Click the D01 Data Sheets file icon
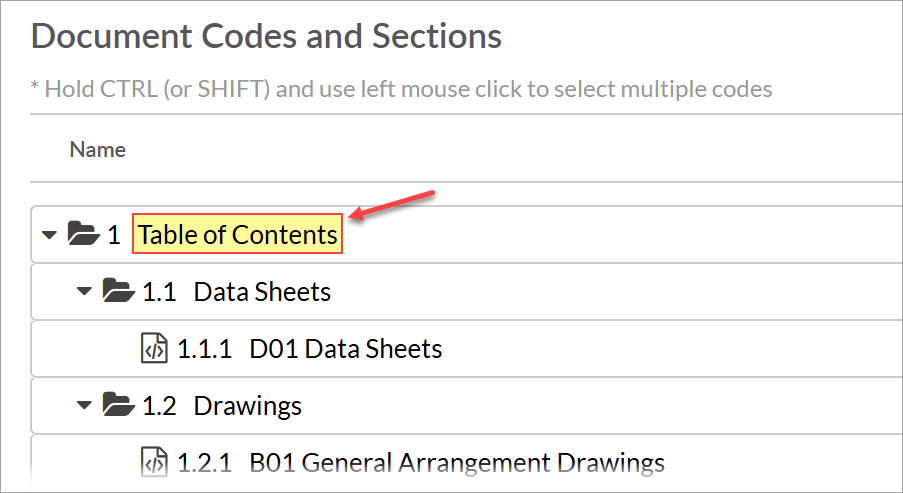 [x=153, y=349]
